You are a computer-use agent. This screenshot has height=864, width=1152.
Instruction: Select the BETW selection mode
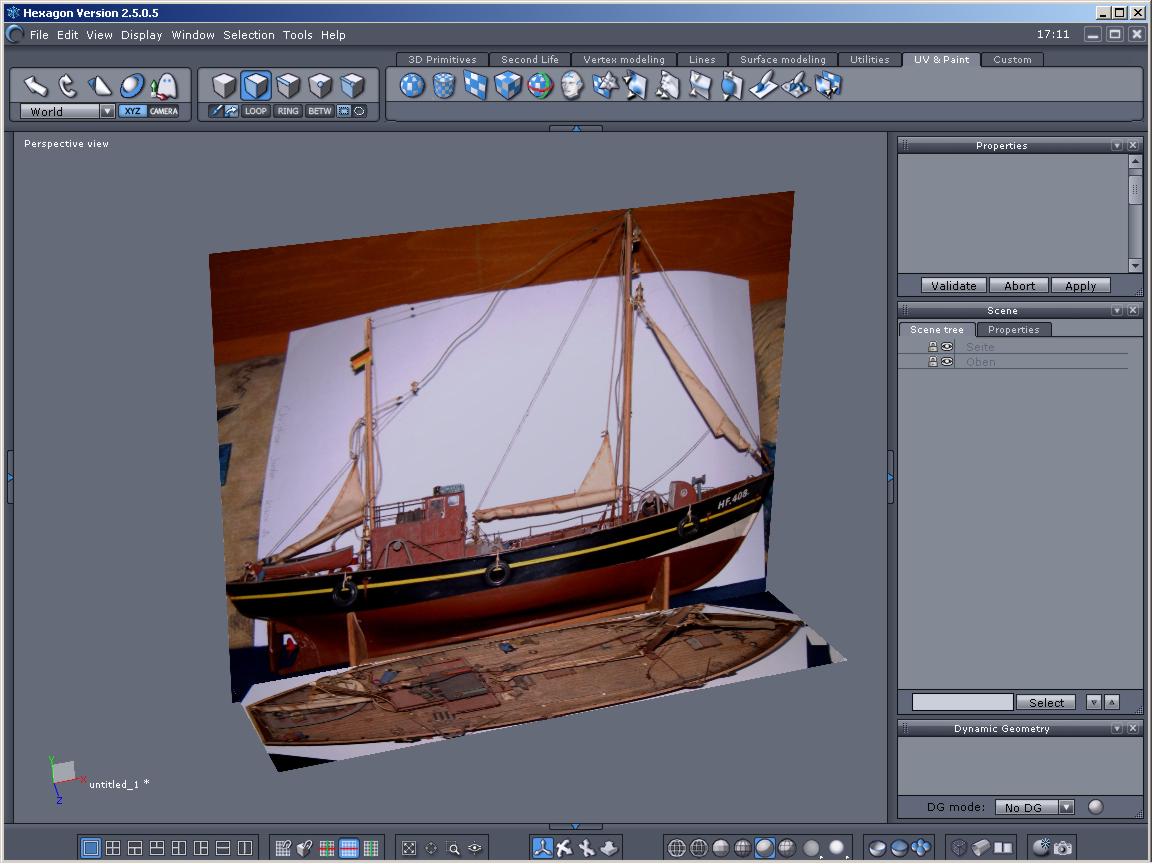click(320, 111)
